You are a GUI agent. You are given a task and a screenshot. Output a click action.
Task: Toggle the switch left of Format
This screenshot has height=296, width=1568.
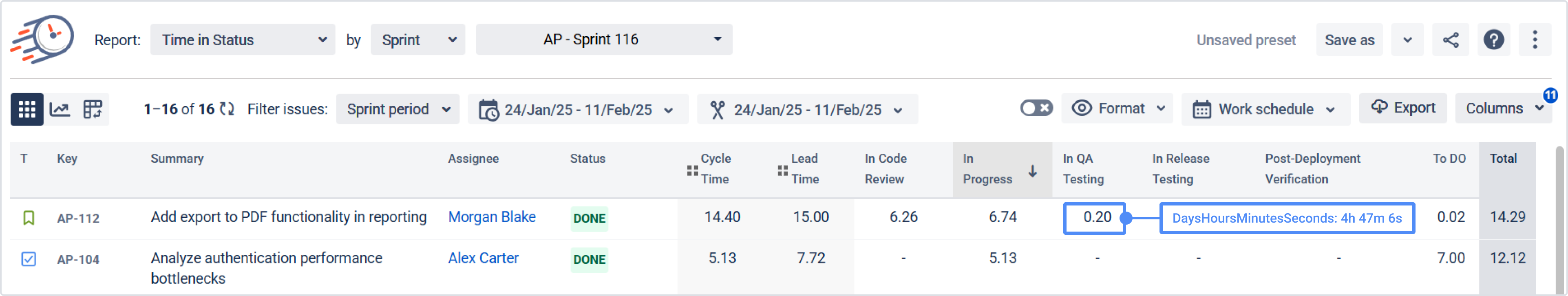tap(1036, 108)
